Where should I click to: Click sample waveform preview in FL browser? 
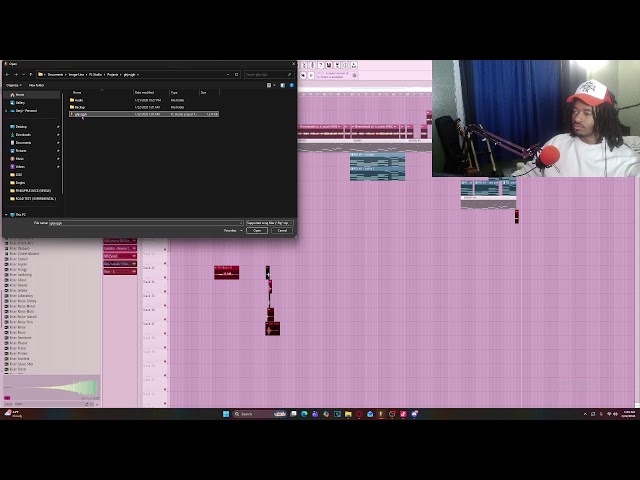51,387
